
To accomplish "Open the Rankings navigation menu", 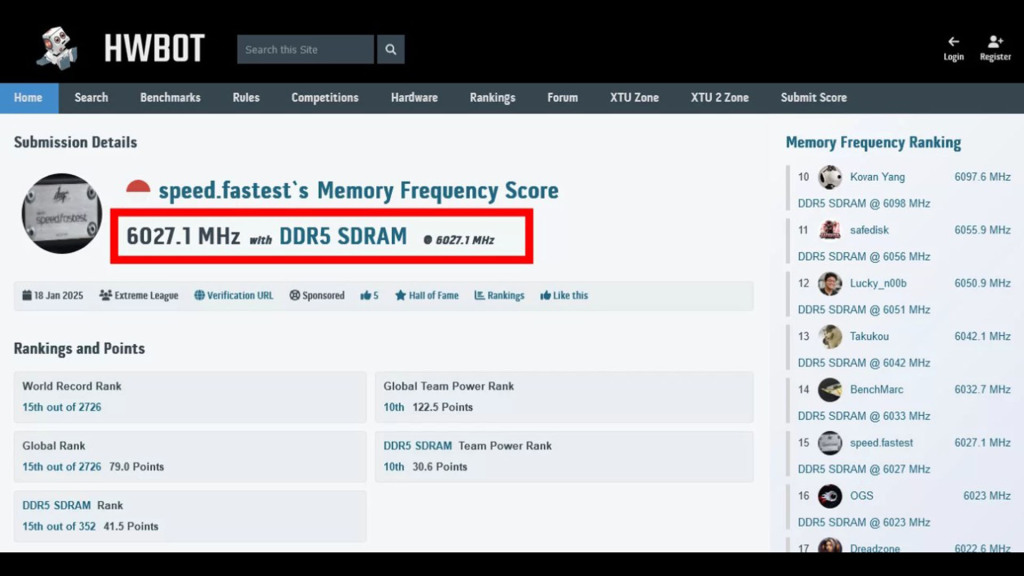I will point(492,98).
